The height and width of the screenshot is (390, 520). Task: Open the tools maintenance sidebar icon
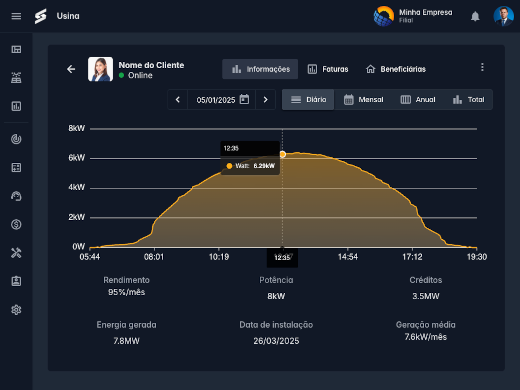click(x=16, y=253)
